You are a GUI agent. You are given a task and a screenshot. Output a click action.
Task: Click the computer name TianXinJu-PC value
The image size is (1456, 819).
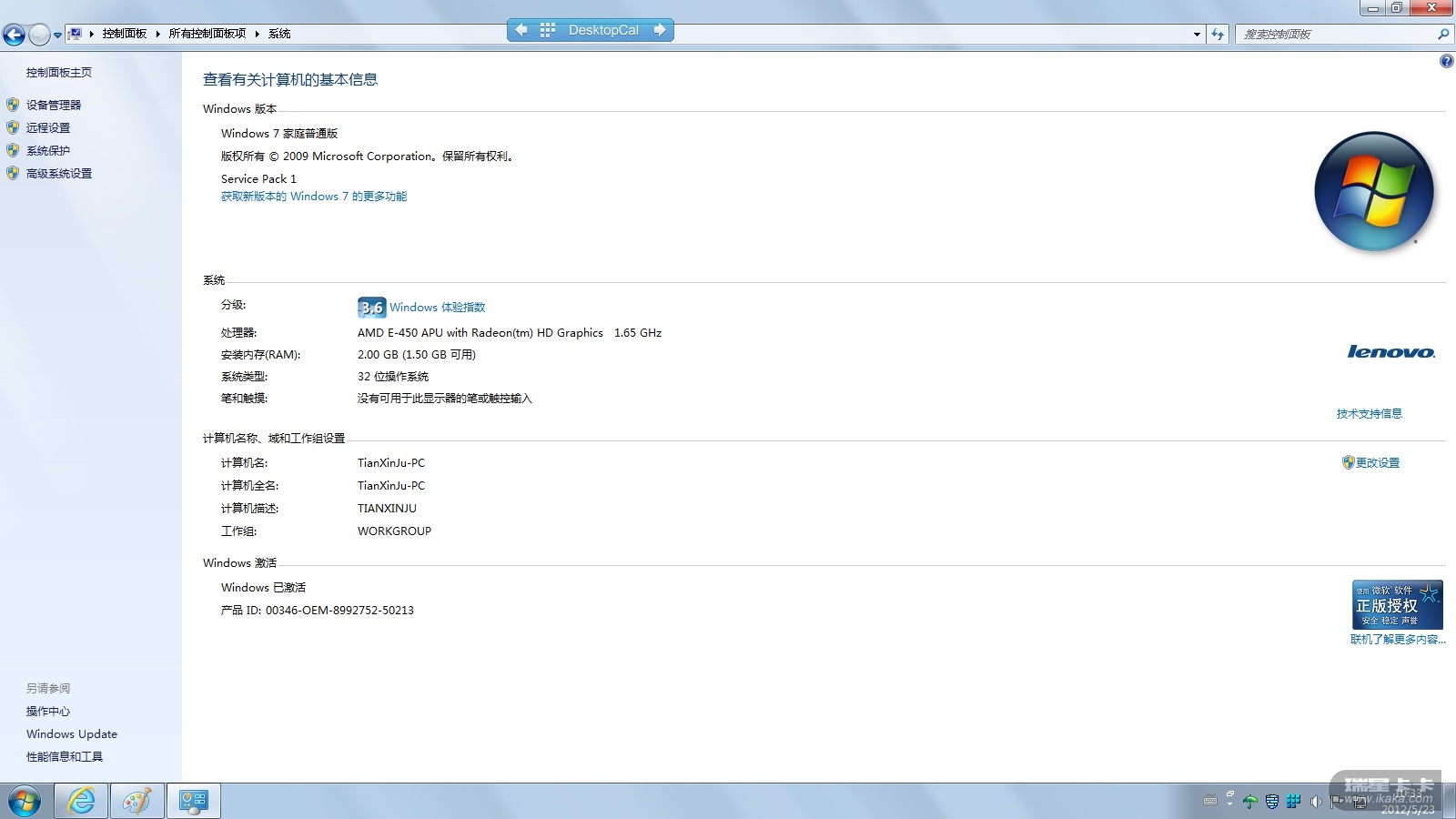click(391, 463)
